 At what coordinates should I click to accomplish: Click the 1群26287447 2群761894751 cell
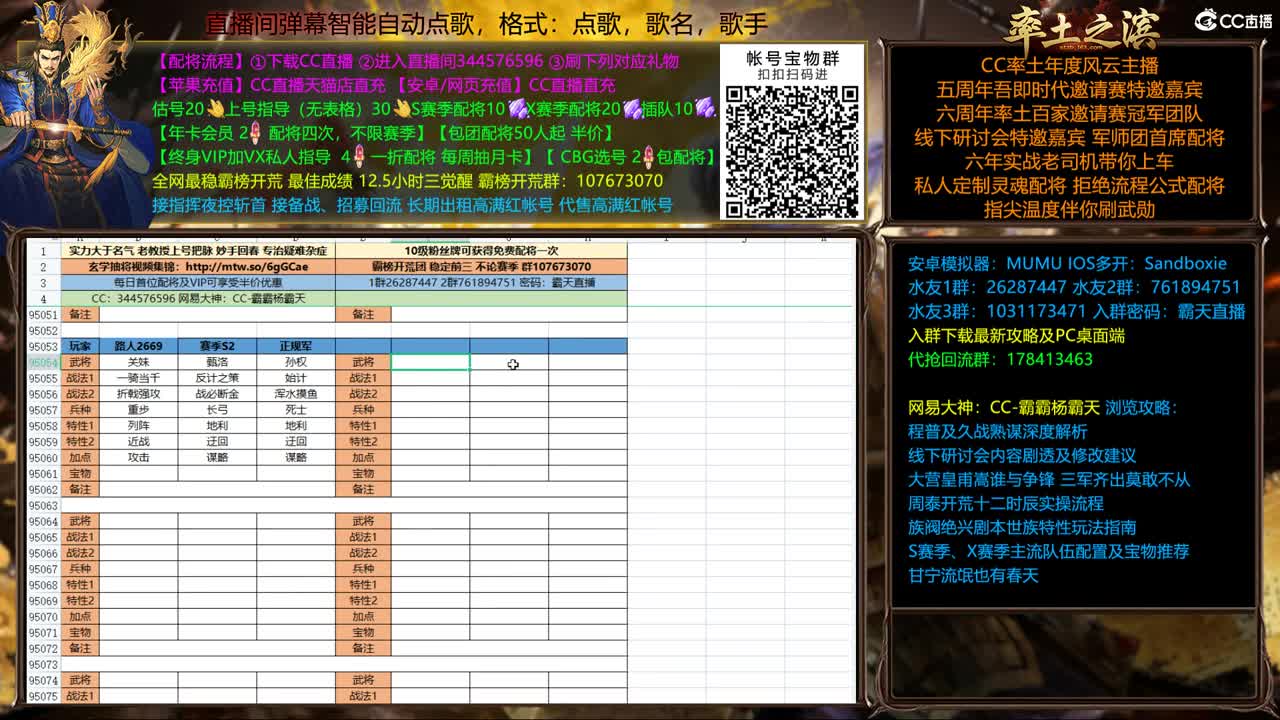481,283
